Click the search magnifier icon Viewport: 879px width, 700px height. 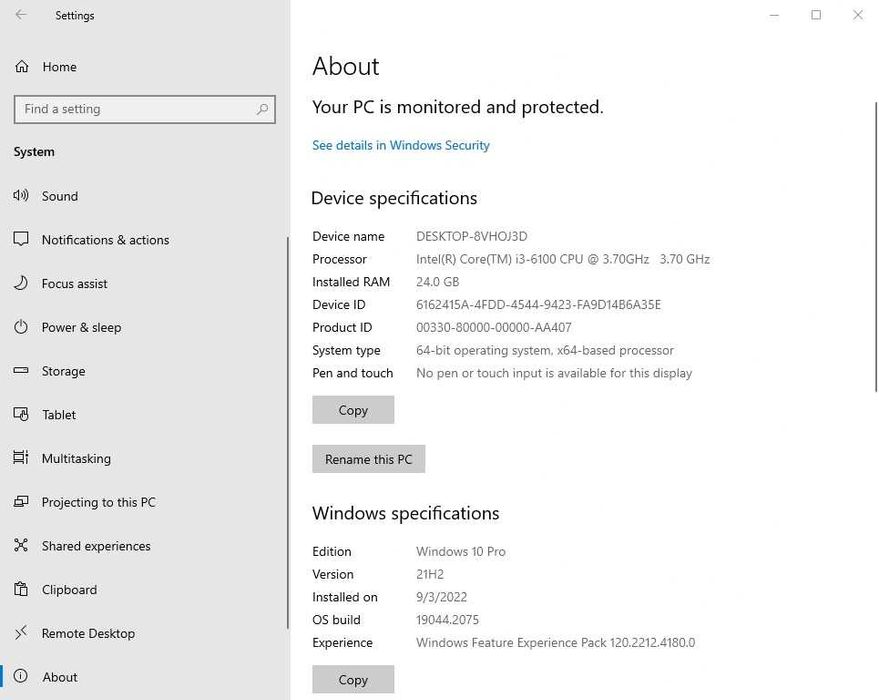click(262, 109)
